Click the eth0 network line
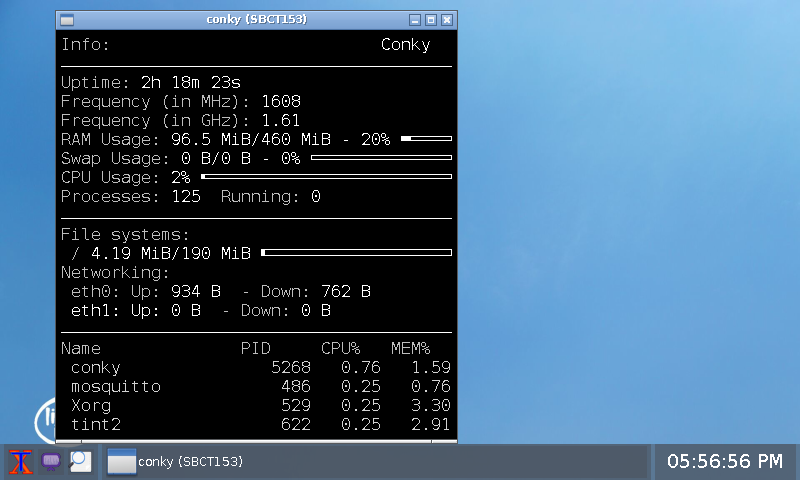Image resolution: width=800 pixels, height=480 pixels. click(221, 292)
